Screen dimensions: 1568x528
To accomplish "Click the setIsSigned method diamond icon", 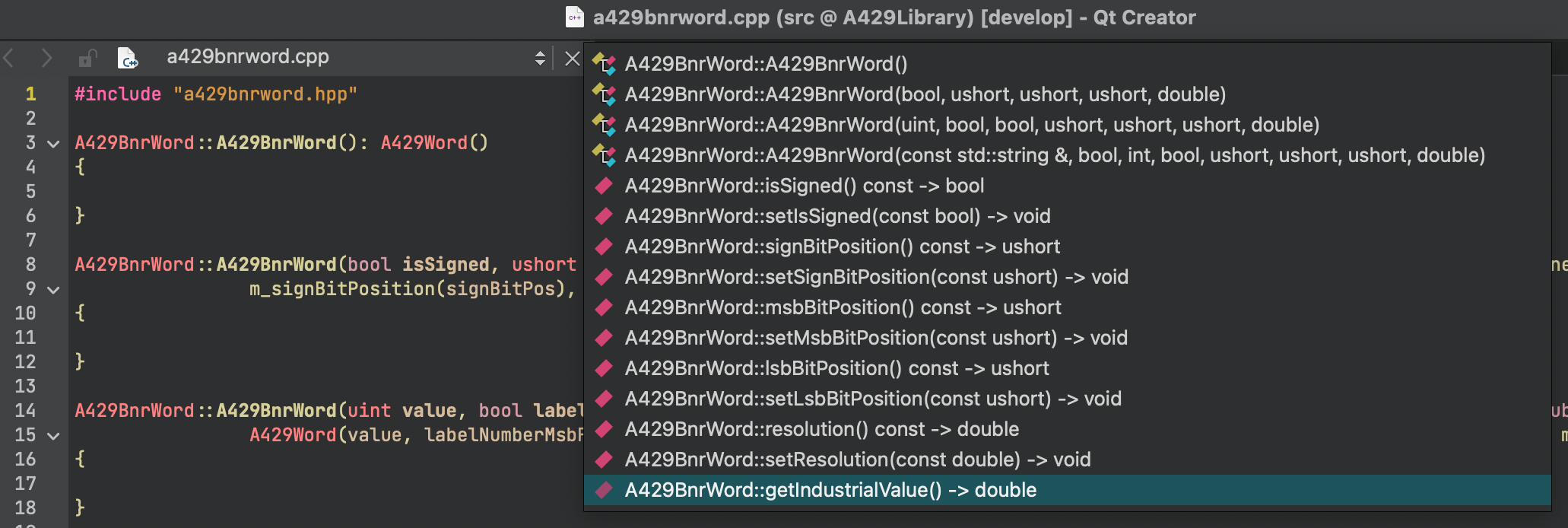I will [x=604, y=216].
